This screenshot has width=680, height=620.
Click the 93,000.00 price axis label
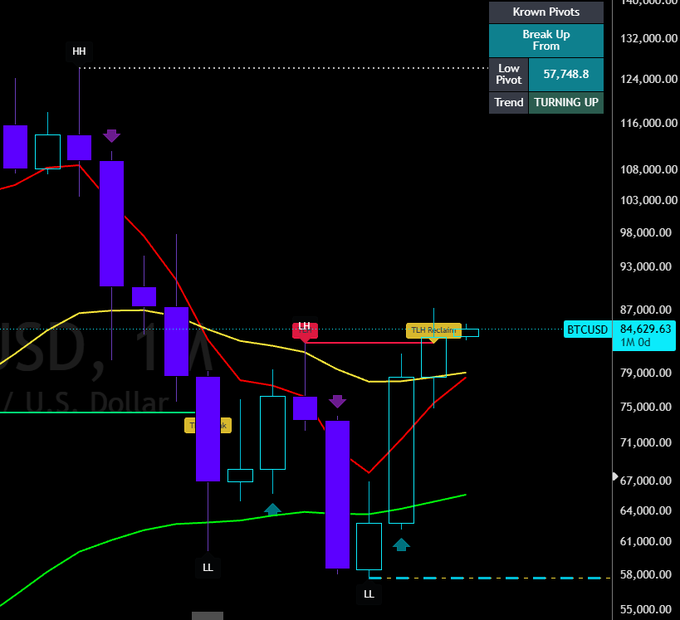point(646,267)
